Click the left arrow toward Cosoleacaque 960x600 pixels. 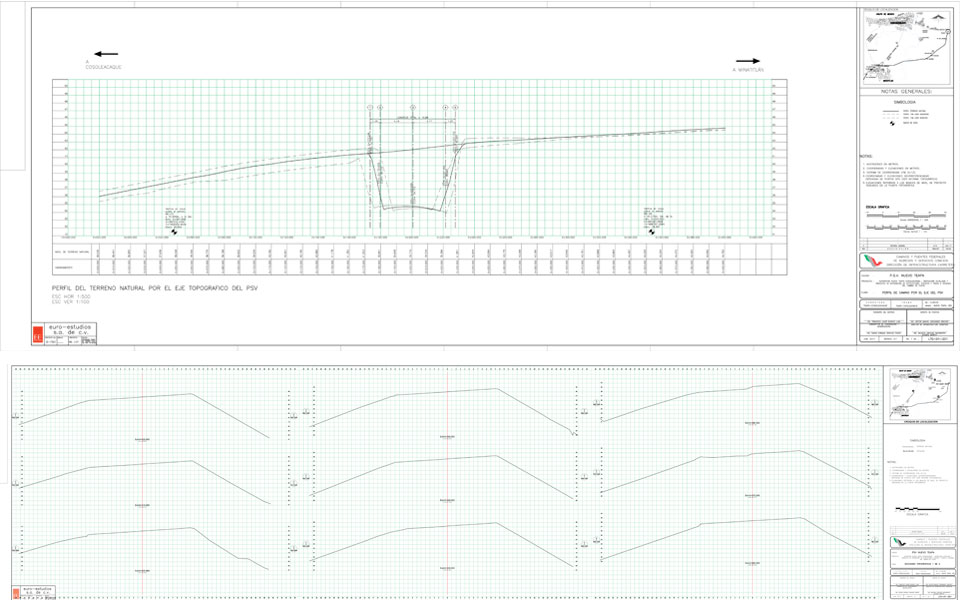click(105, 54)
